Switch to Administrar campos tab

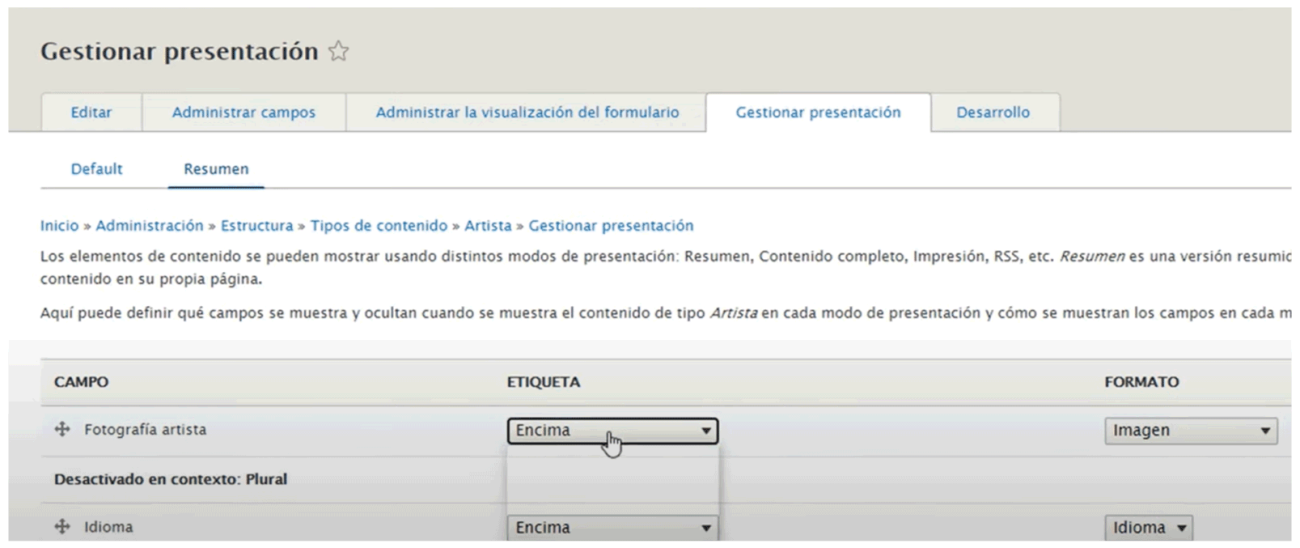coord(244,113)
